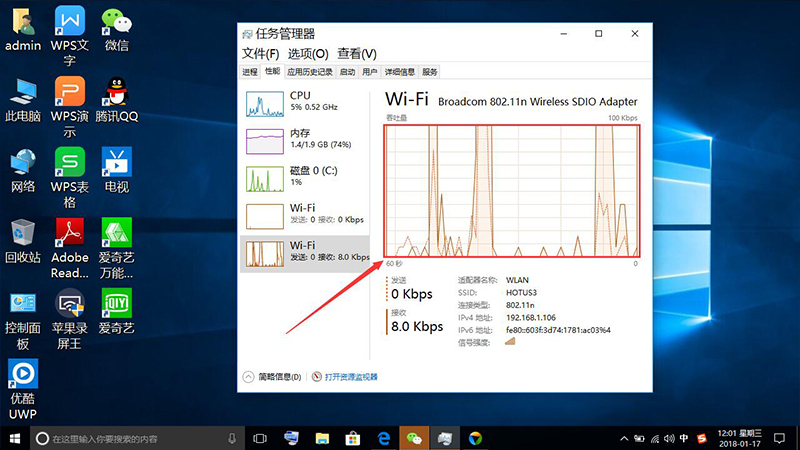The image size is (800, 450).
Task: Click microphone icon in search box
Action: click(232, 438)
